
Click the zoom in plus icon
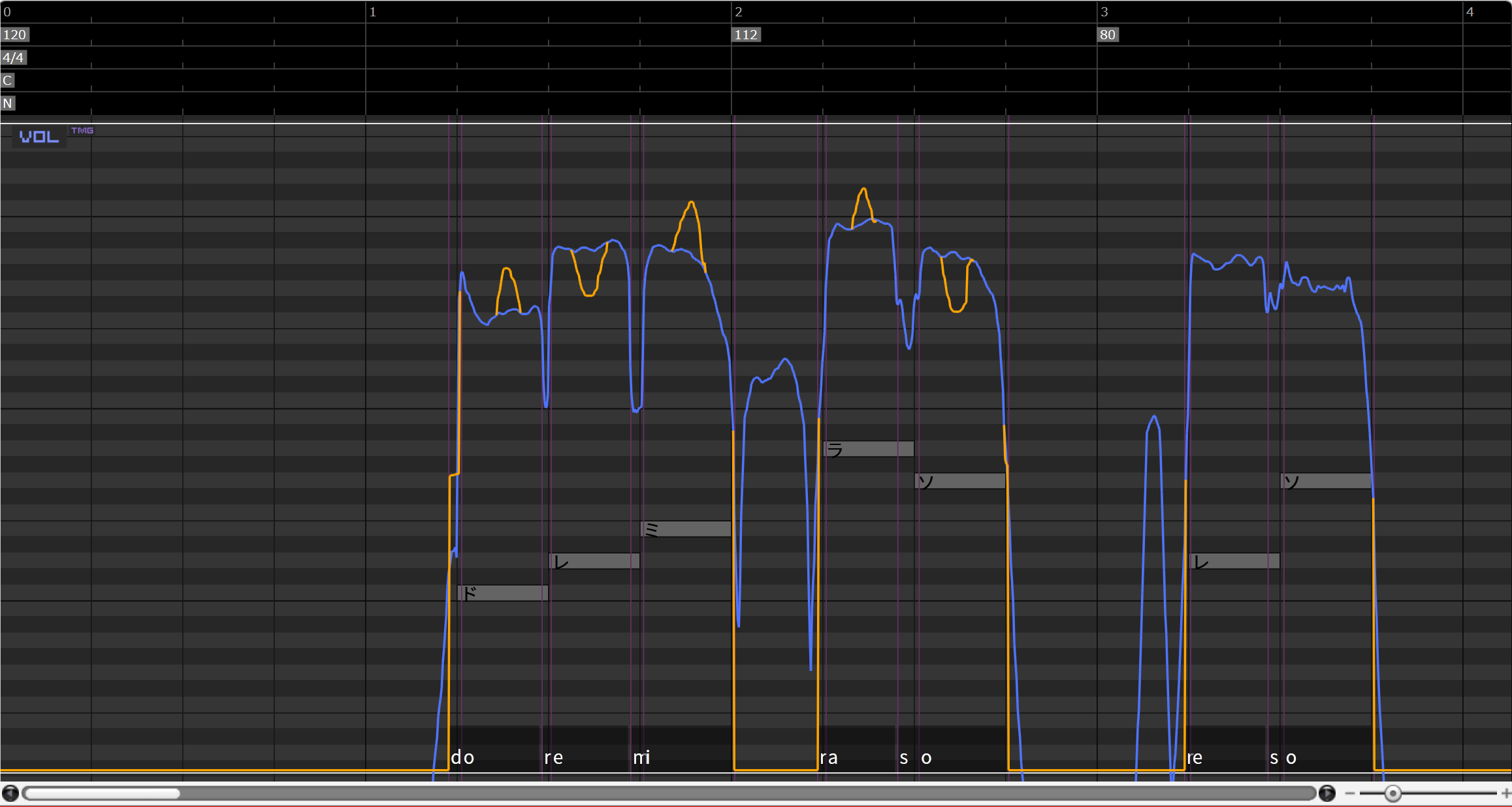[1505, 793]
